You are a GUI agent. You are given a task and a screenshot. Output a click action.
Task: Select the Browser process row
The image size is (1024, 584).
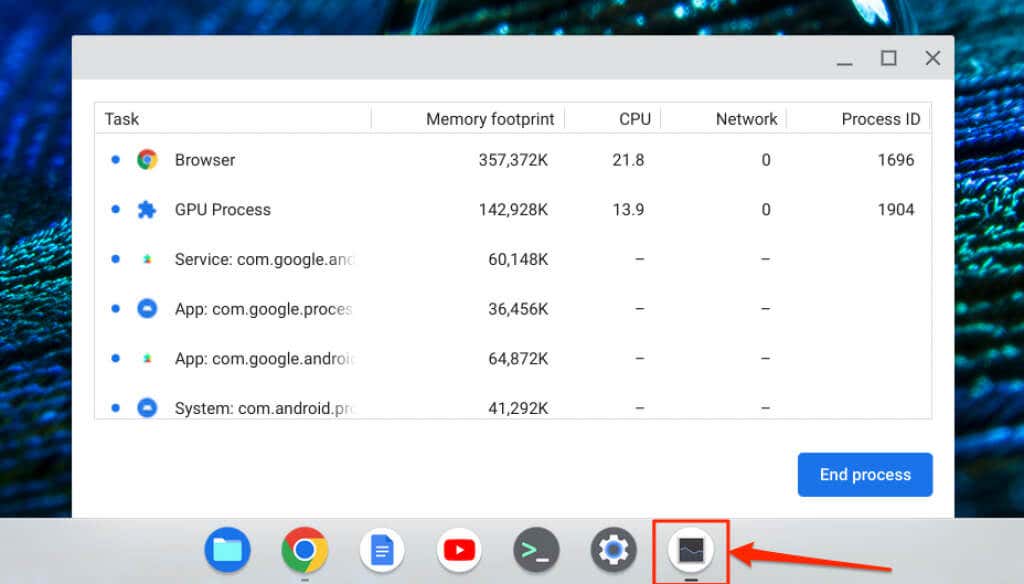click(x=513, y=160)
